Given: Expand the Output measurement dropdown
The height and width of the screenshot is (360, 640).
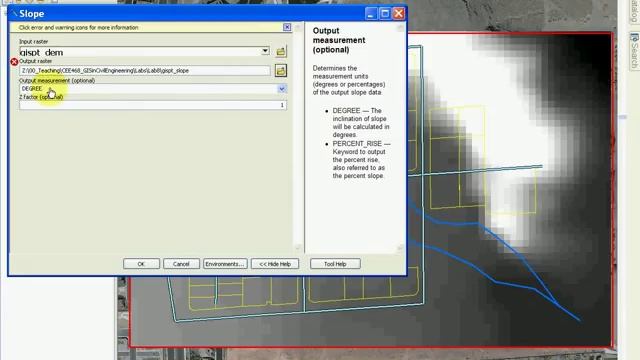Looking at the screenshot, I should [x=282, y=89].
